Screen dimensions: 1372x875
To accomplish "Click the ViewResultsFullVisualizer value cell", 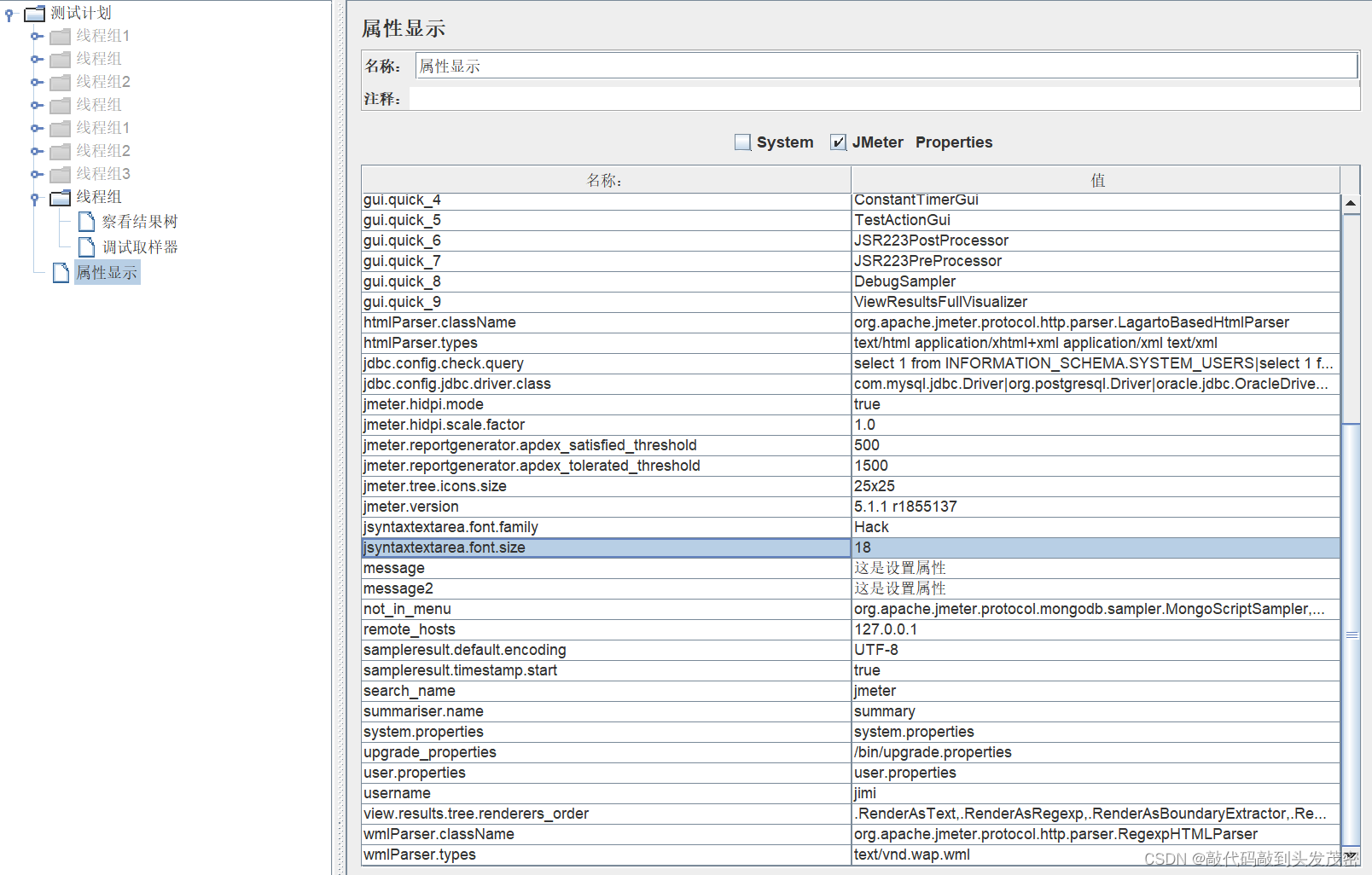I will tap(1096, 302).
